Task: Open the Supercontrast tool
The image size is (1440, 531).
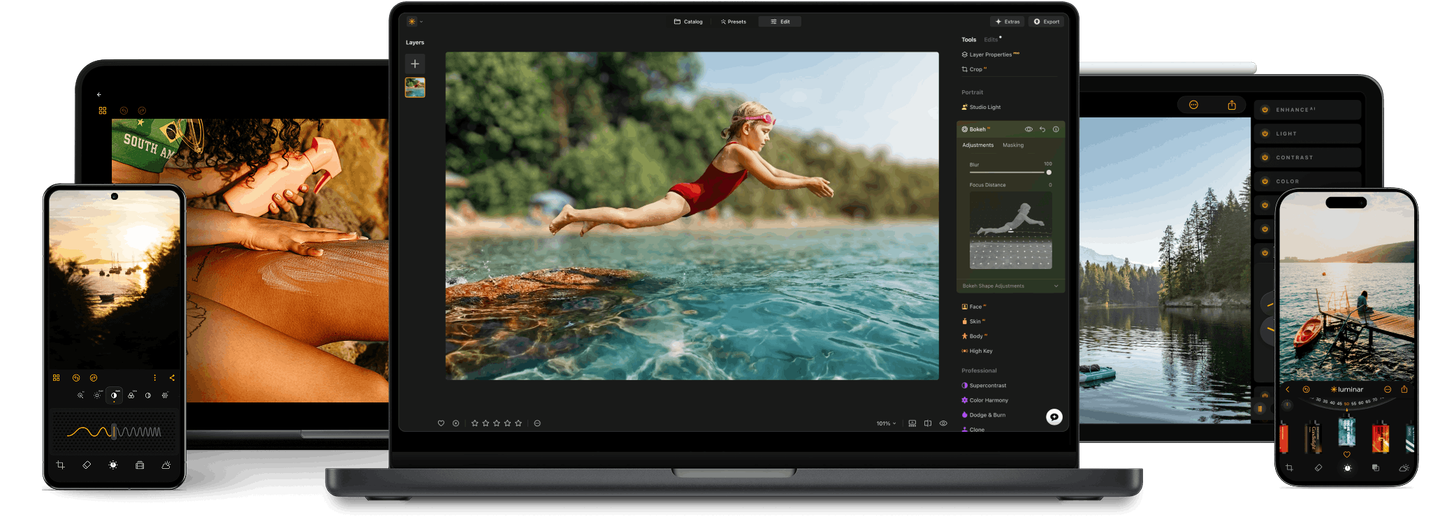Action: 986,385
